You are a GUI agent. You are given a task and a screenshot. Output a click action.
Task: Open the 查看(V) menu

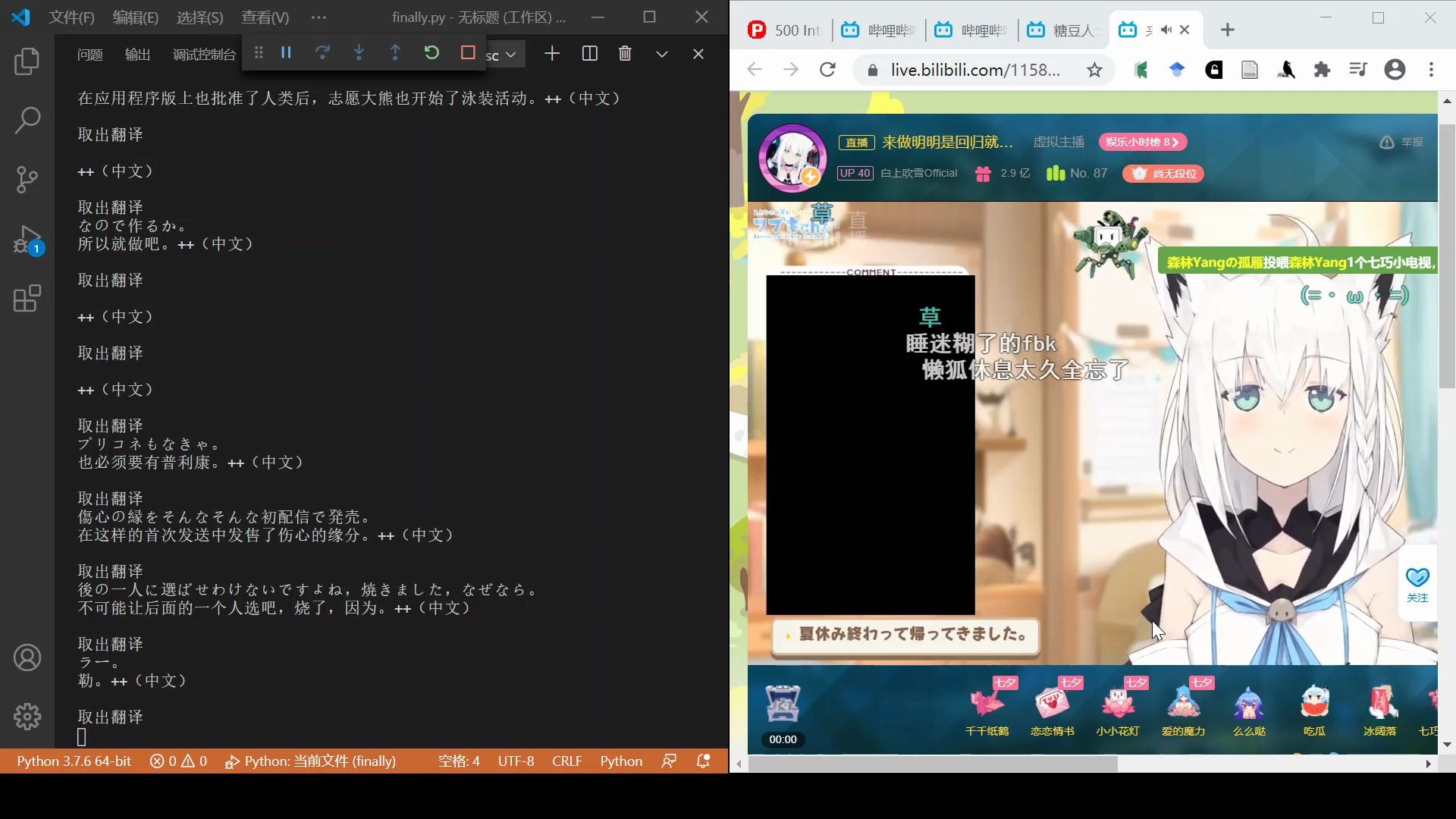point(265,17)
